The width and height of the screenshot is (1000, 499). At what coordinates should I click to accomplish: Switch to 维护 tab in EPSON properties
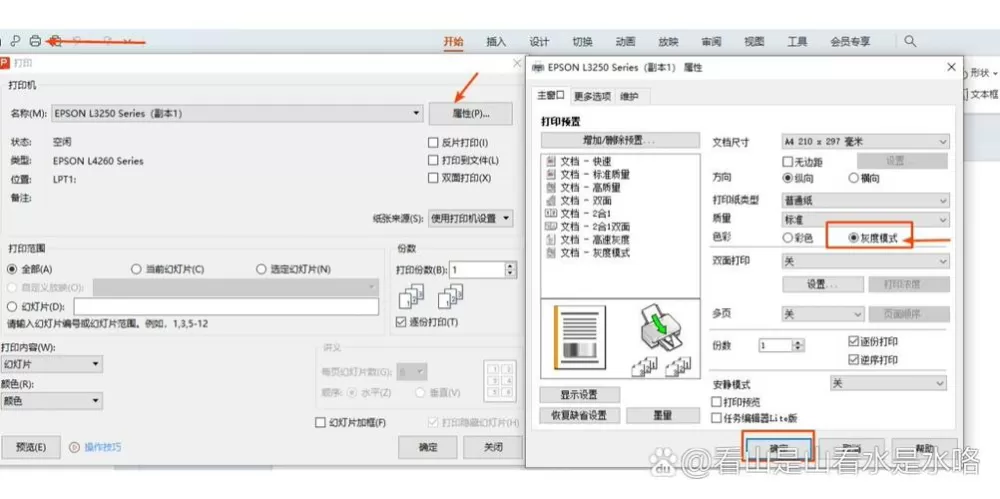click(x=631, y=96)
